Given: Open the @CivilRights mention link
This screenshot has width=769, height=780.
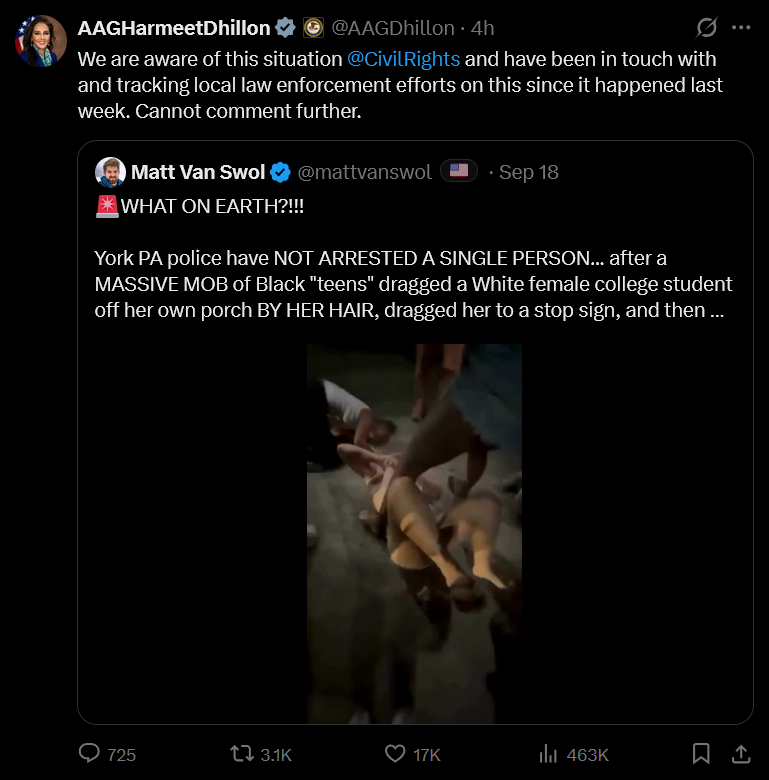Looking at the screenshot, I should tap(403, 59).
